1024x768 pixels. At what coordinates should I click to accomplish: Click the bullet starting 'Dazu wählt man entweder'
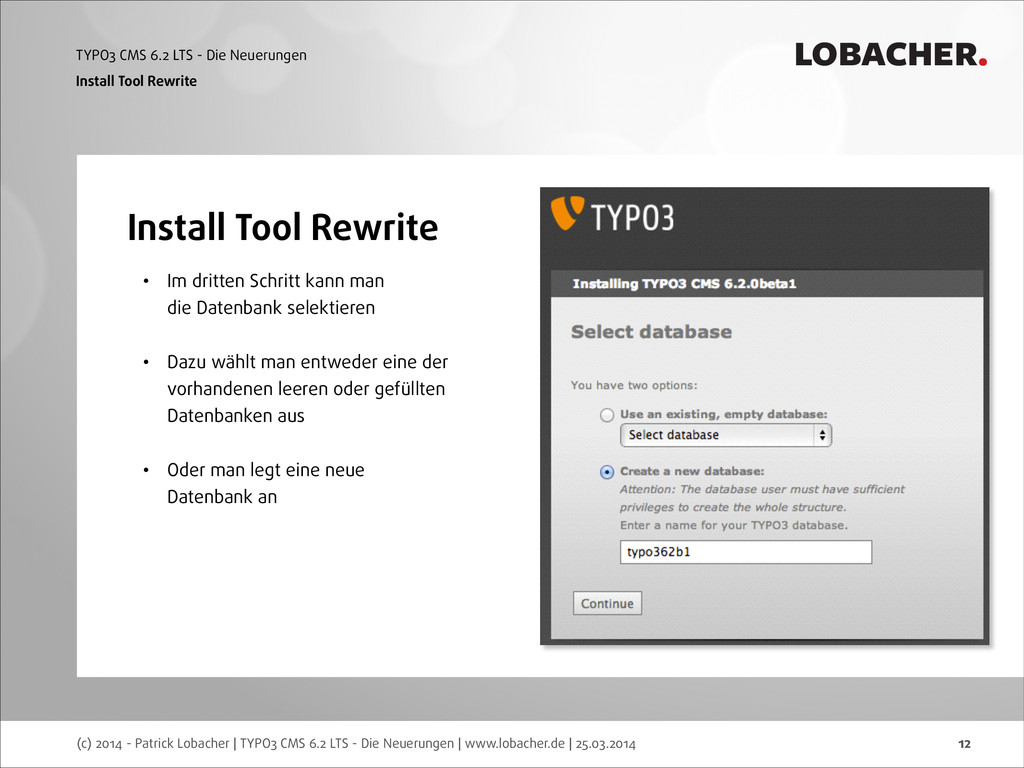(x=307, y=389)
